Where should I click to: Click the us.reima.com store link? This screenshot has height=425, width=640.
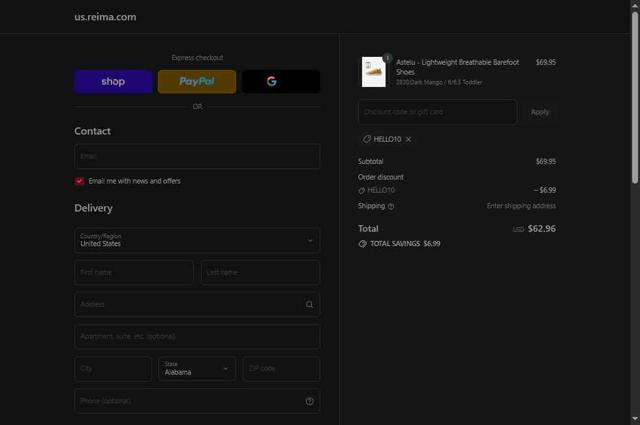click(105, 17)
